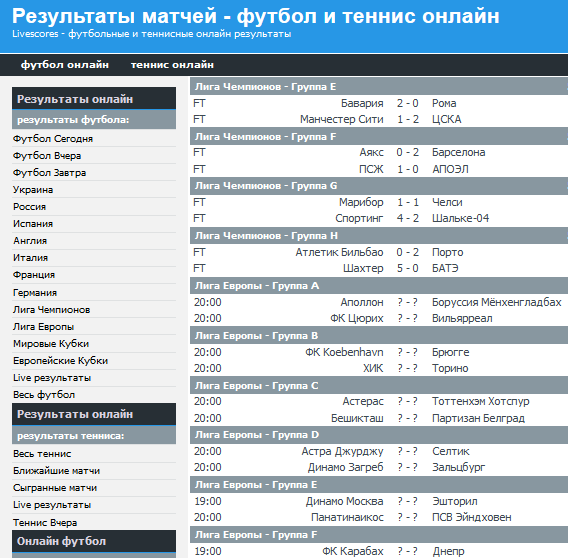Click Лига Европы - Группа E header
The image size is (568, 558).
pyautogui.click(x=256, y=485)
